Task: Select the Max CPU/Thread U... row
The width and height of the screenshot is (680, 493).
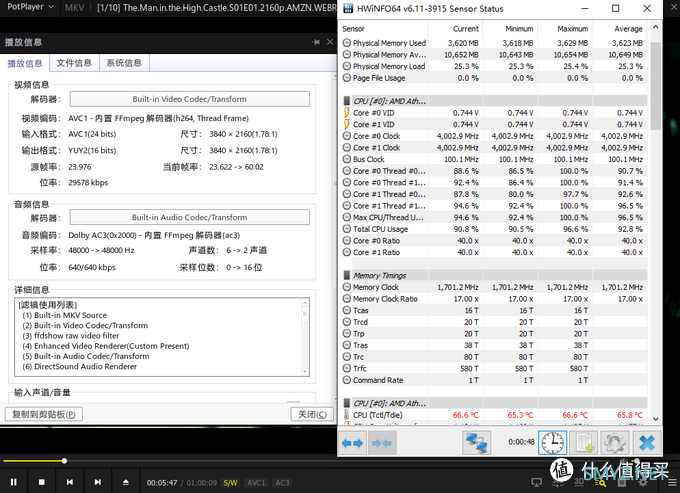Action: point(494,217)
